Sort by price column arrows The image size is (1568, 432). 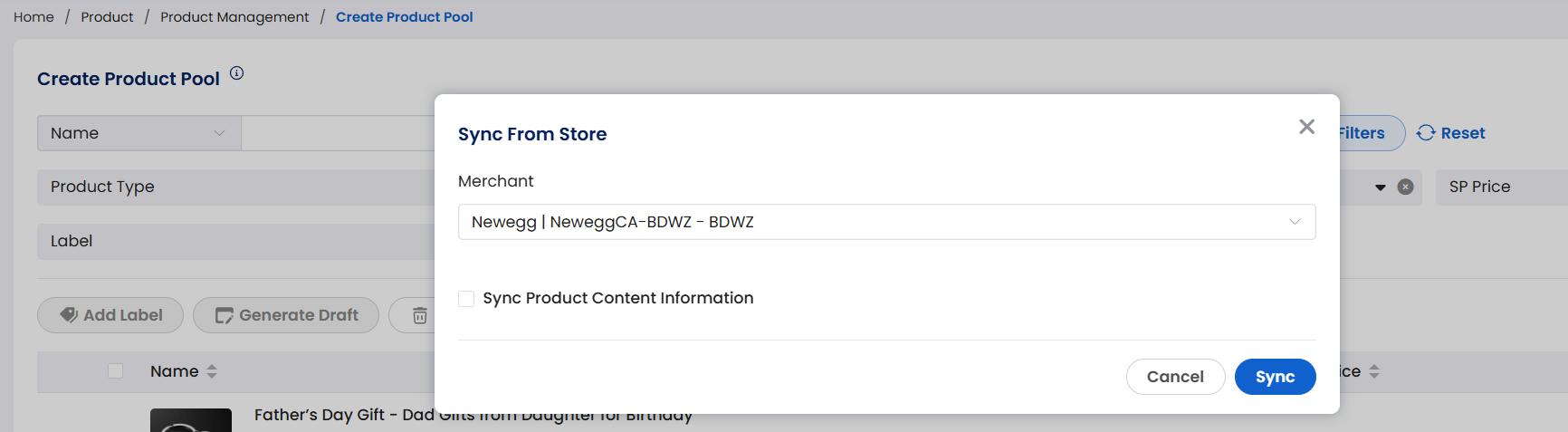(x=1374, y=371)
